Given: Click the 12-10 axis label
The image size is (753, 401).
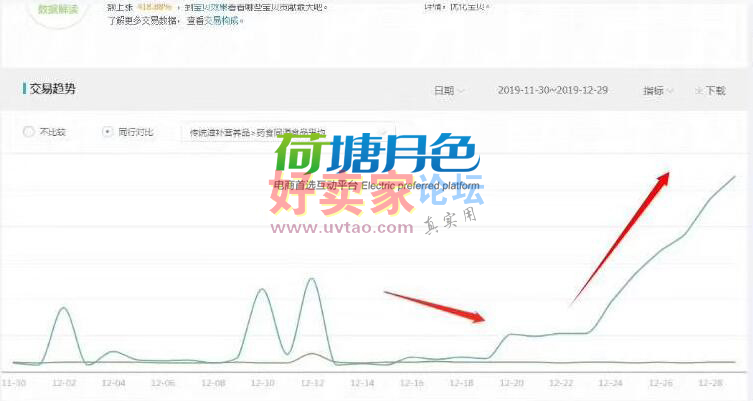Looking at the screenshot, I should point(263,383).
